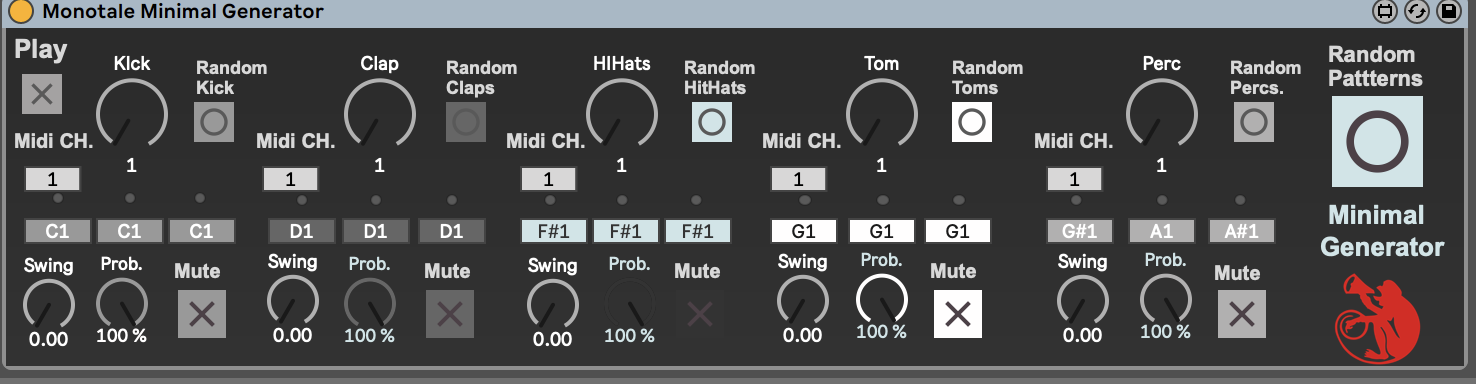
Task: Trigger the Random HitHats circle button
Action: pos(712,122)
